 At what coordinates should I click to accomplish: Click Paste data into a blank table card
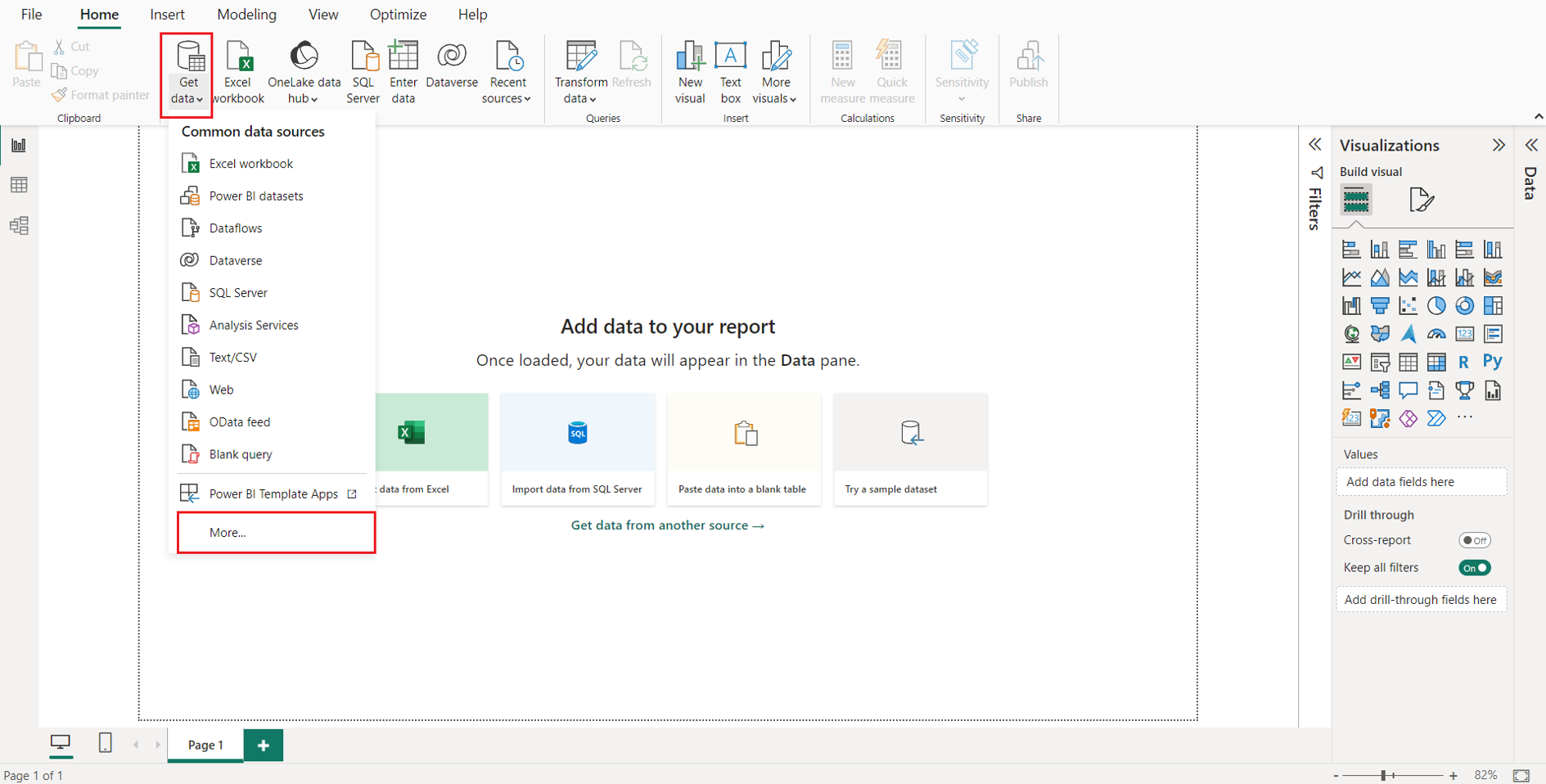[x=743, y=448]
